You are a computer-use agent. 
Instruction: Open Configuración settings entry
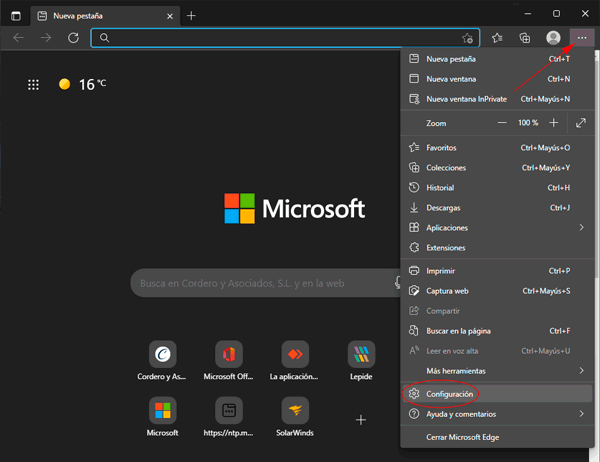coord(496,394)
